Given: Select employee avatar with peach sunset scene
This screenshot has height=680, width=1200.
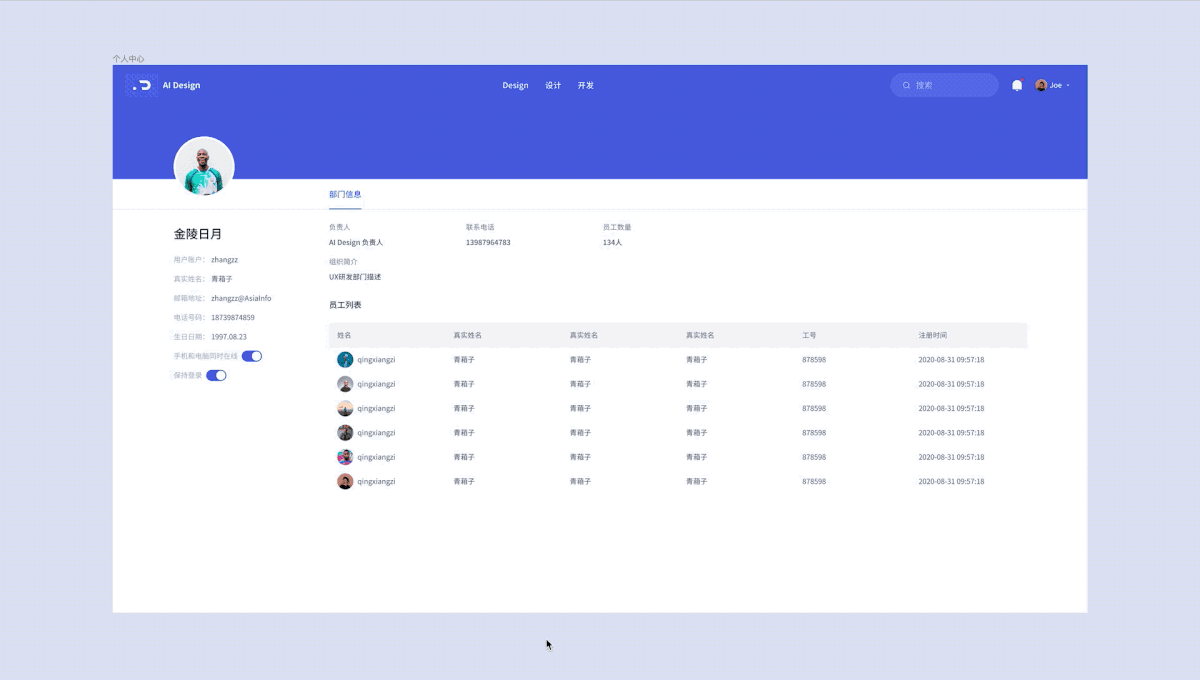Looking at the screenshot, I should [x=345, y=408].
